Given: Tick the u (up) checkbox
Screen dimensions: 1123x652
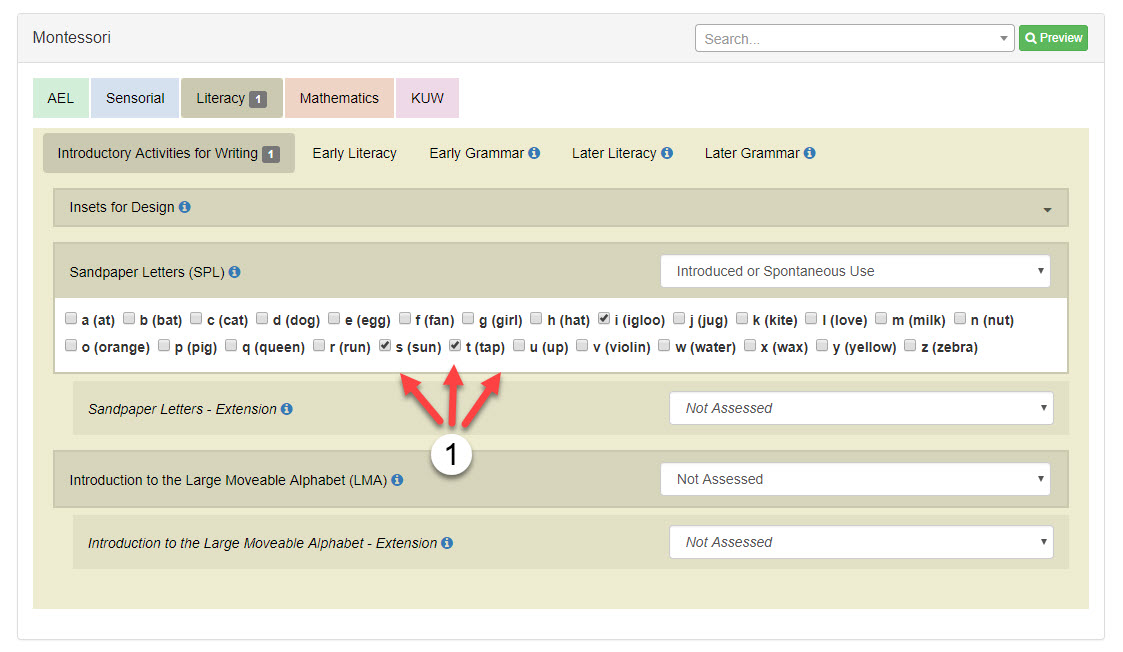Looking at the screenshot, I should coord(519,345).
